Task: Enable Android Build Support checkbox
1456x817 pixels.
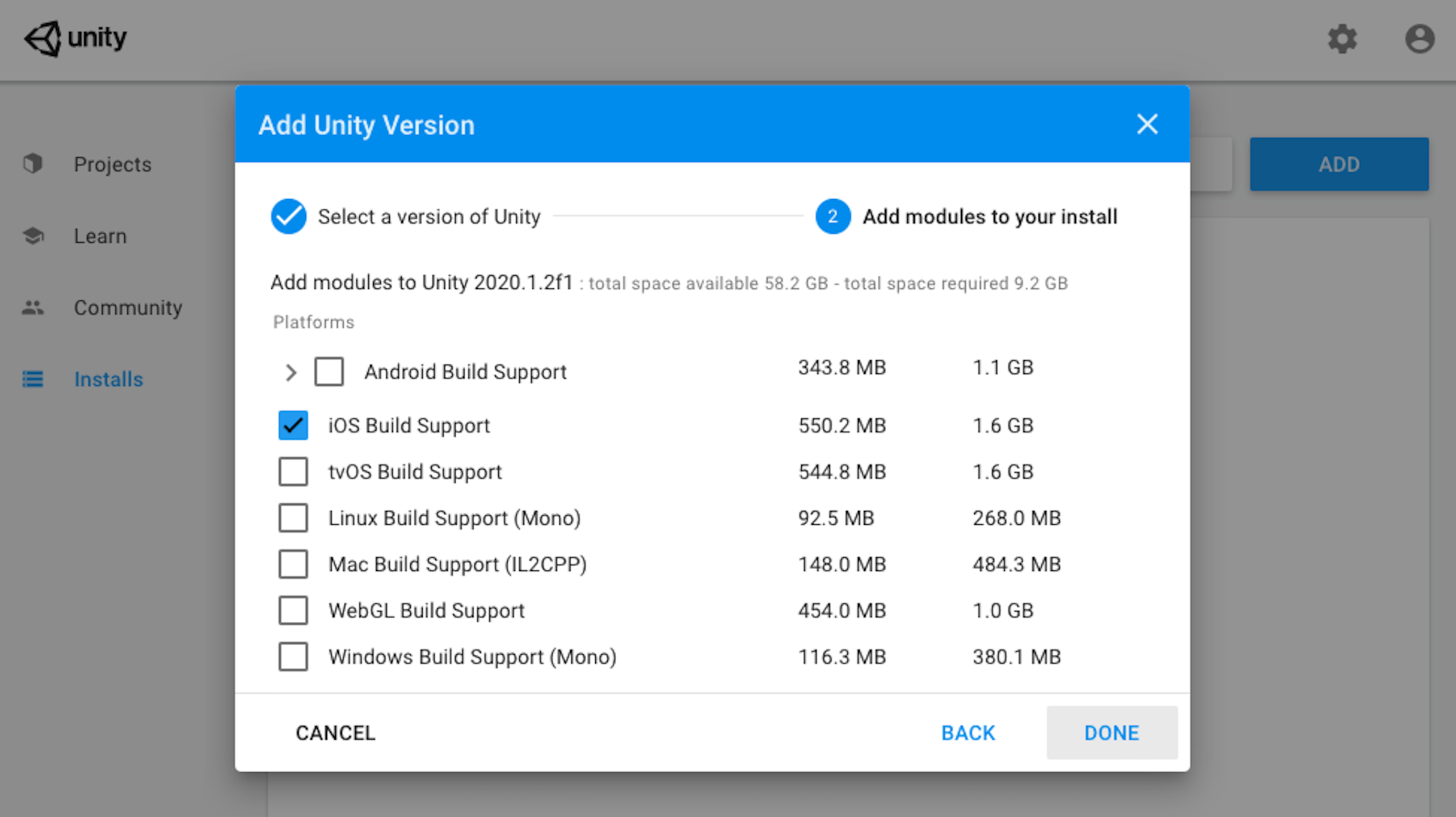Action: tap(329, 372)
